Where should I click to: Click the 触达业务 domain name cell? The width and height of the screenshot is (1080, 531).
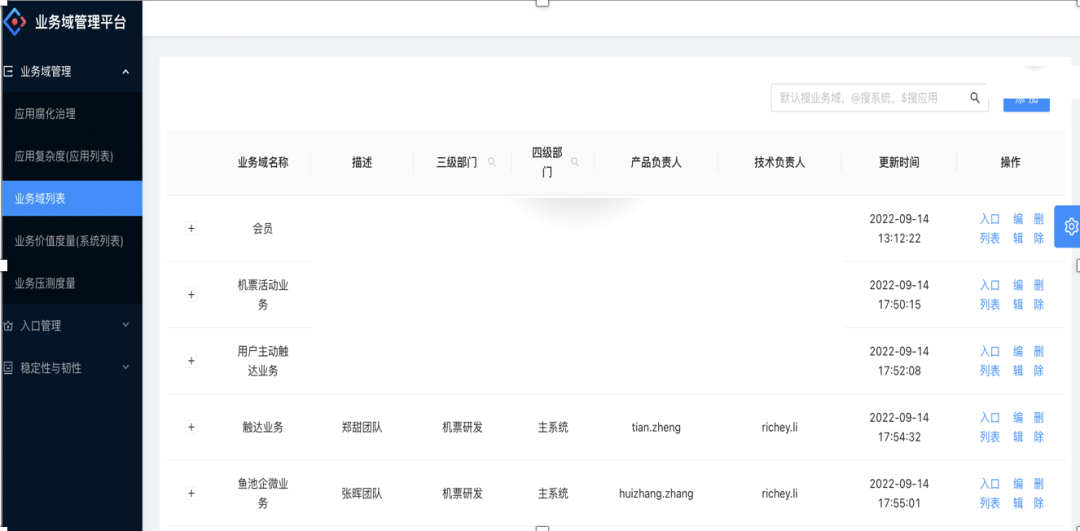(262, 427)
